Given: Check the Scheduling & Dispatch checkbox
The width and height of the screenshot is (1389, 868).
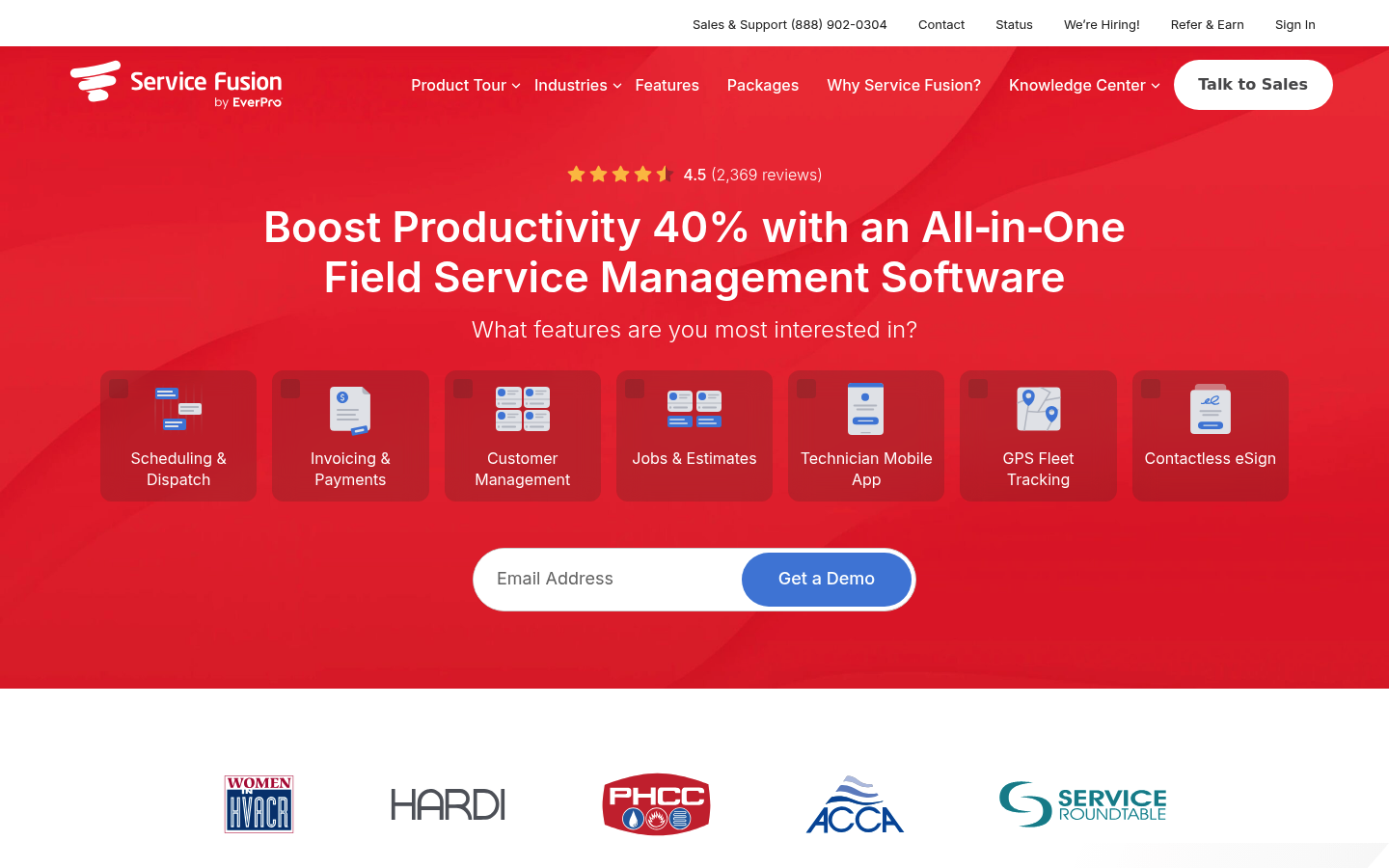Looking at the screenshot, I should 119,388.
